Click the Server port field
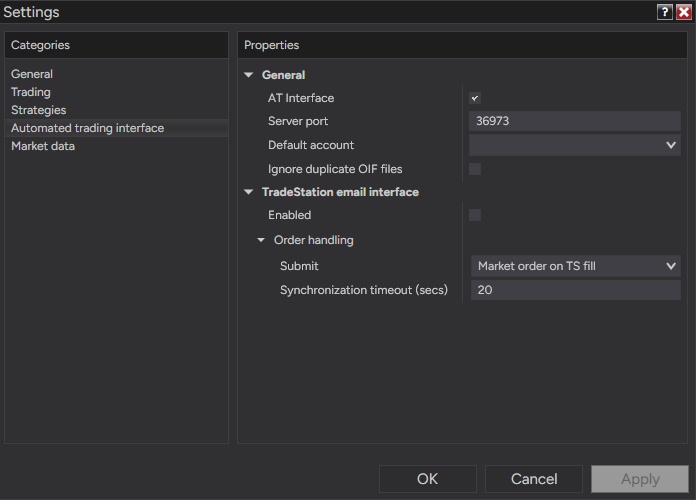 tap(575, 121)
